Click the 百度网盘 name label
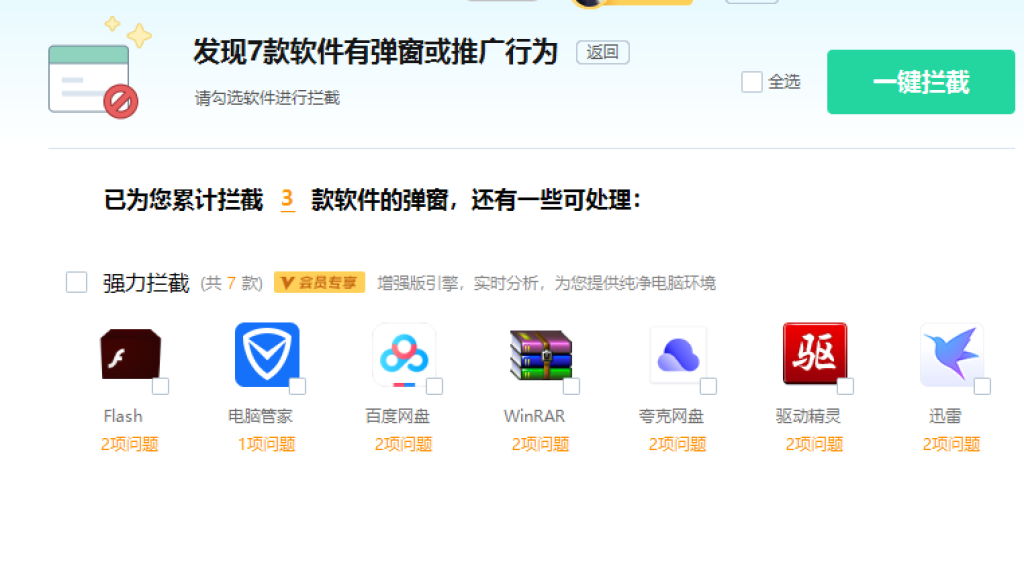Viewport: 1024px width, 569px height. point(397,416)
